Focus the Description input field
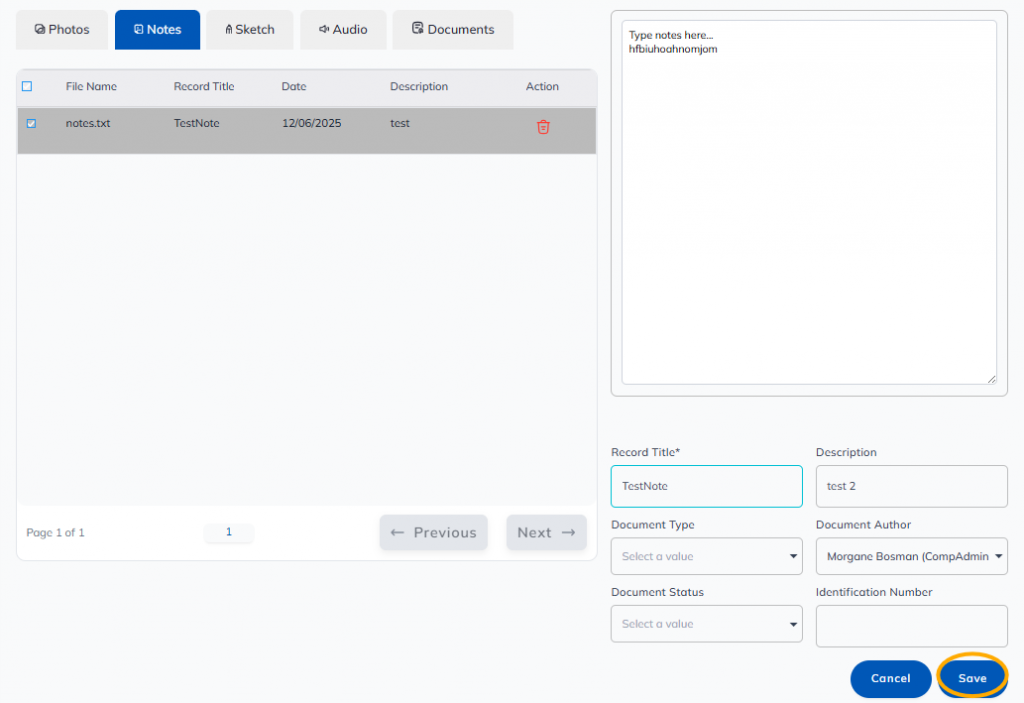Screen dimensions: 1024x703 point(911,486)
